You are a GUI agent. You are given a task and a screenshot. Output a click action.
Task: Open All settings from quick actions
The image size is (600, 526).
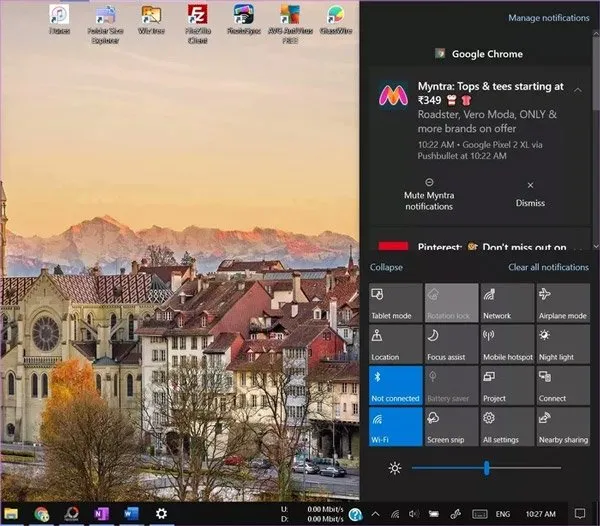point(507,426)
